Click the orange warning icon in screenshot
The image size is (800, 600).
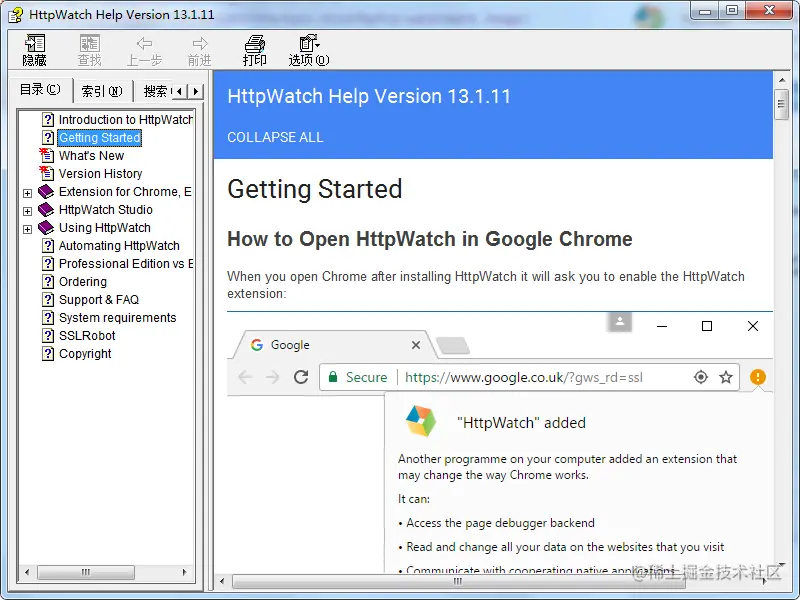click(x=758, y=377)
